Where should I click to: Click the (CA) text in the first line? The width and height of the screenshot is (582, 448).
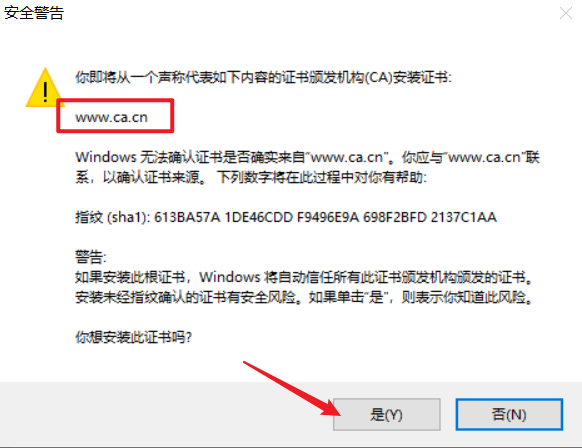[x=379, y=78]
